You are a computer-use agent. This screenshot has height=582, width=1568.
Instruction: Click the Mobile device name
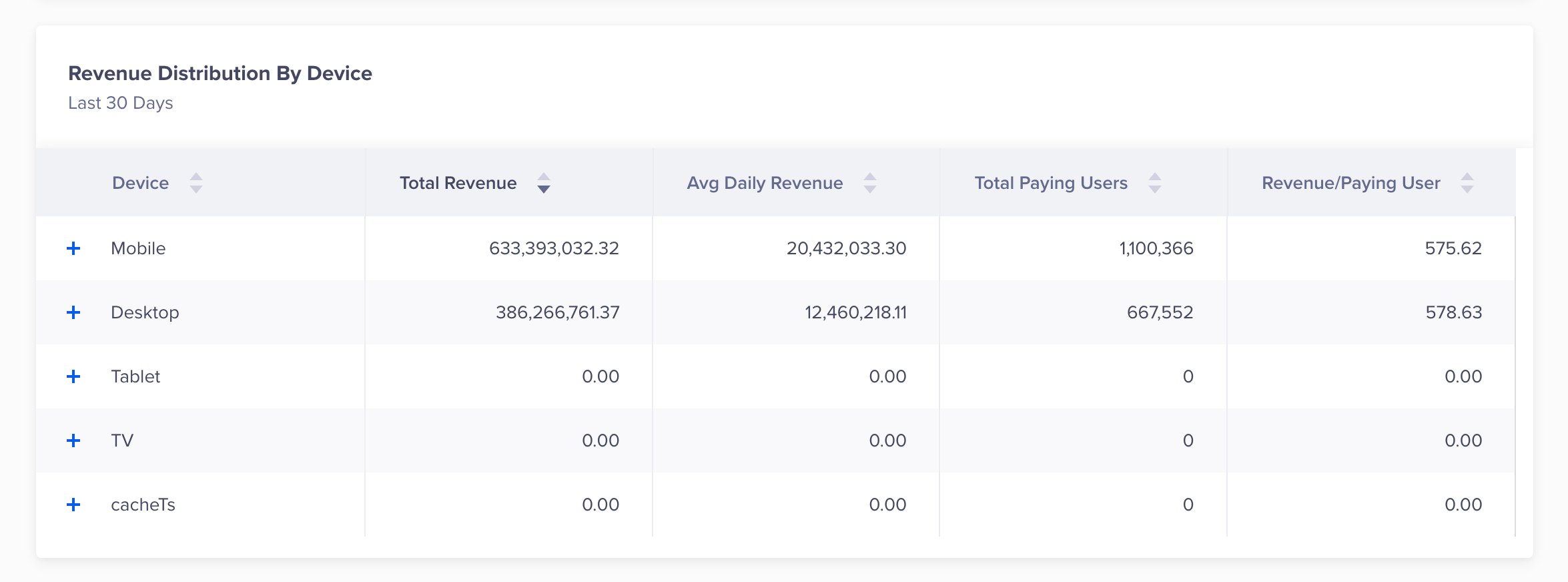(x=138, y=248)
